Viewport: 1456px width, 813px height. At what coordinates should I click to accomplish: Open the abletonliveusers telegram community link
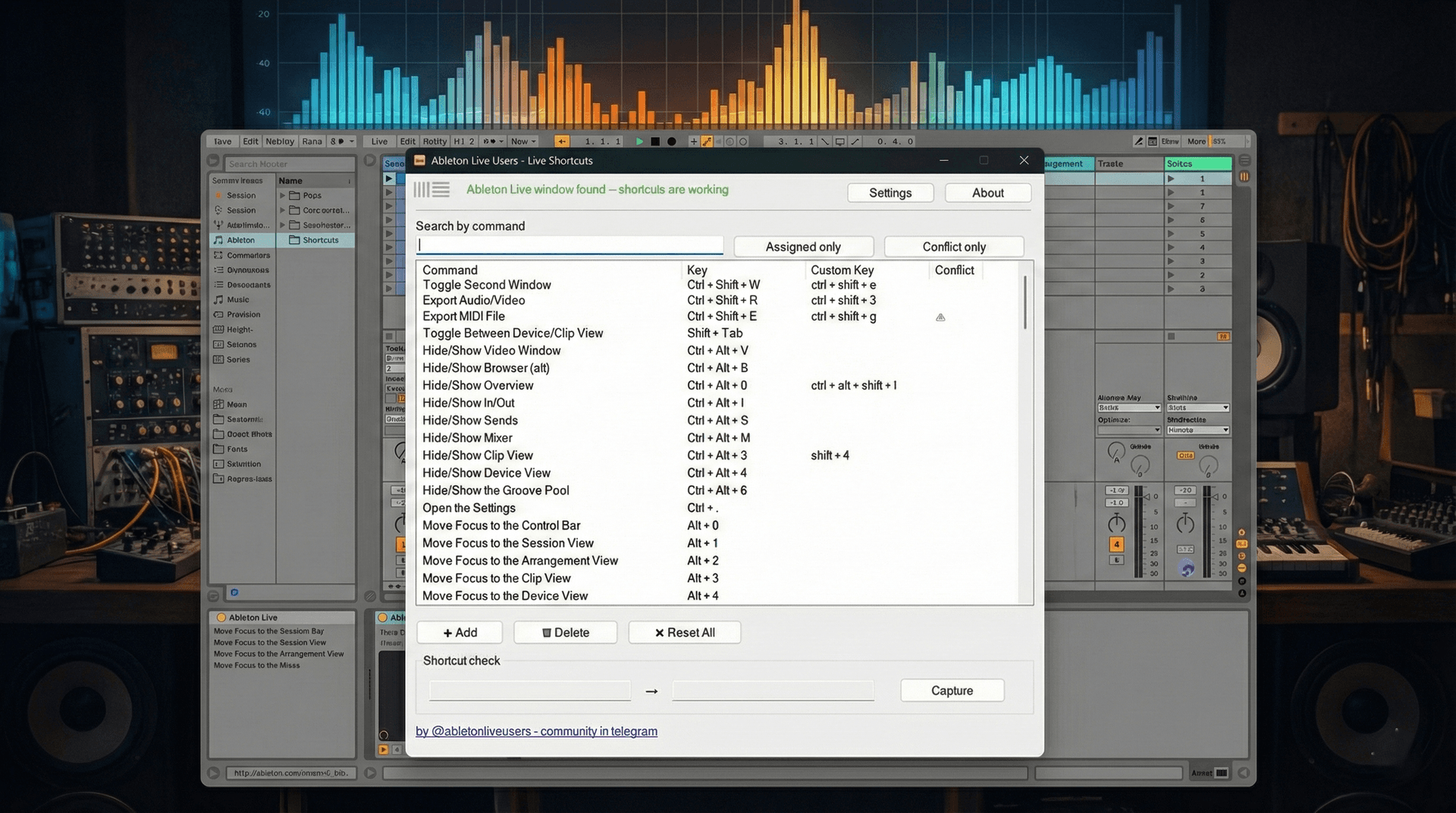[x=536, y=731]
